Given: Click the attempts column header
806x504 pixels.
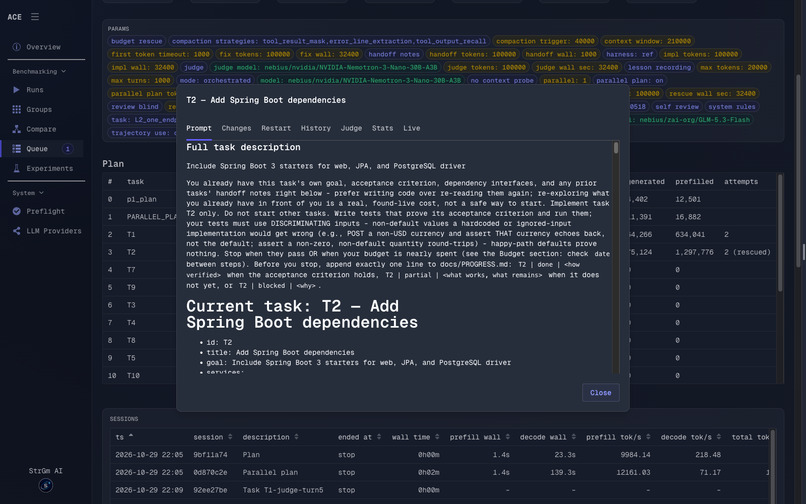Looking at the screenshot, I should (x=741, y=182).
